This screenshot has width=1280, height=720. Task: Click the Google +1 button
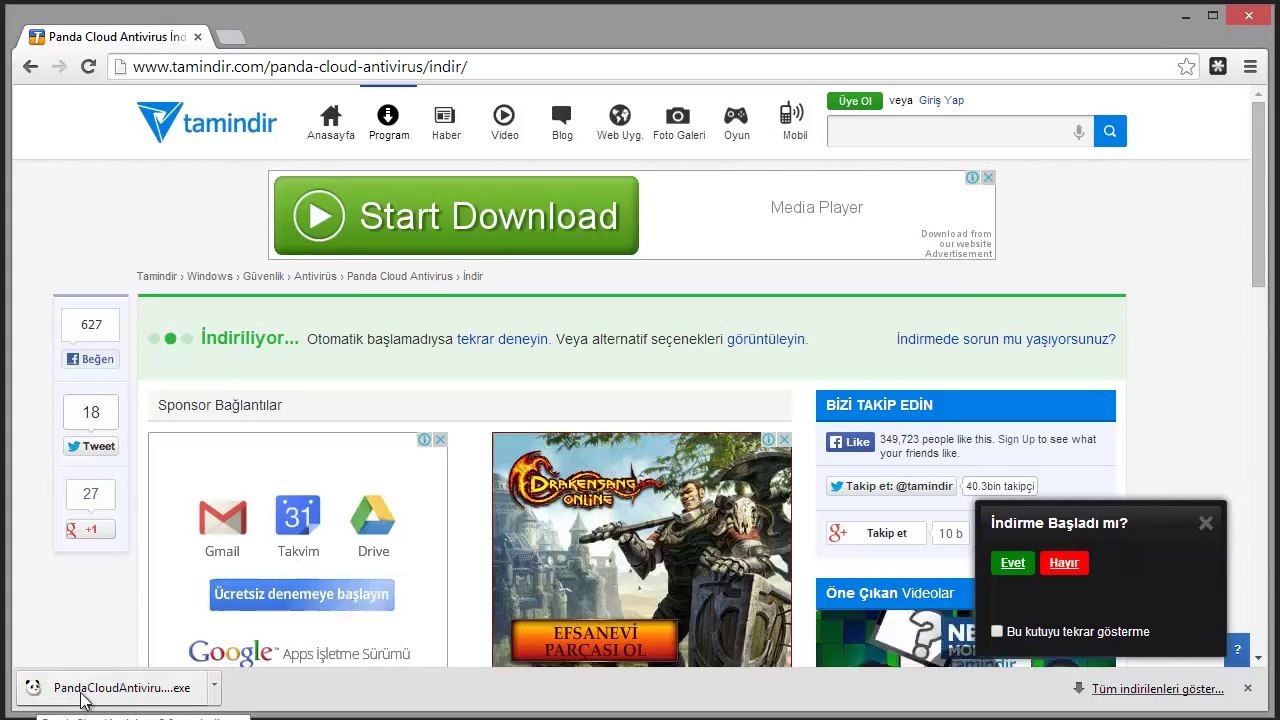(91, 529)
